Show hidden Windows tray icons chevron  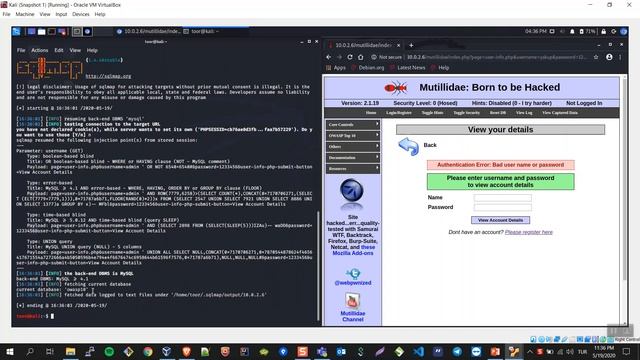click(x=530, y=351)
